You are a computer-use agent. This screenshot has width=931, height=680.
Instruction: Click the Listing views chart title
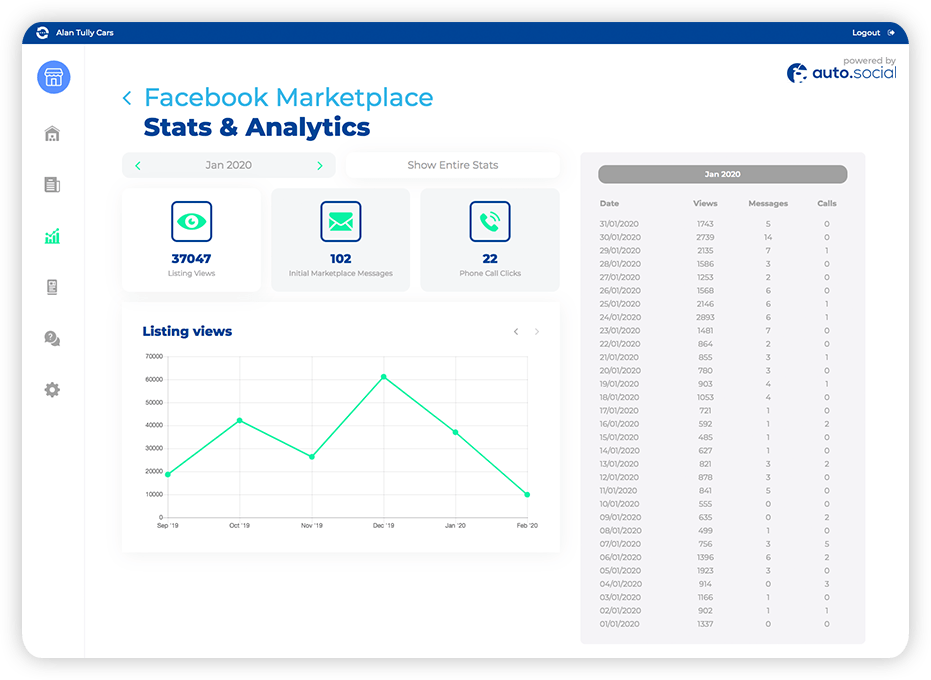(x=187, y=331)
